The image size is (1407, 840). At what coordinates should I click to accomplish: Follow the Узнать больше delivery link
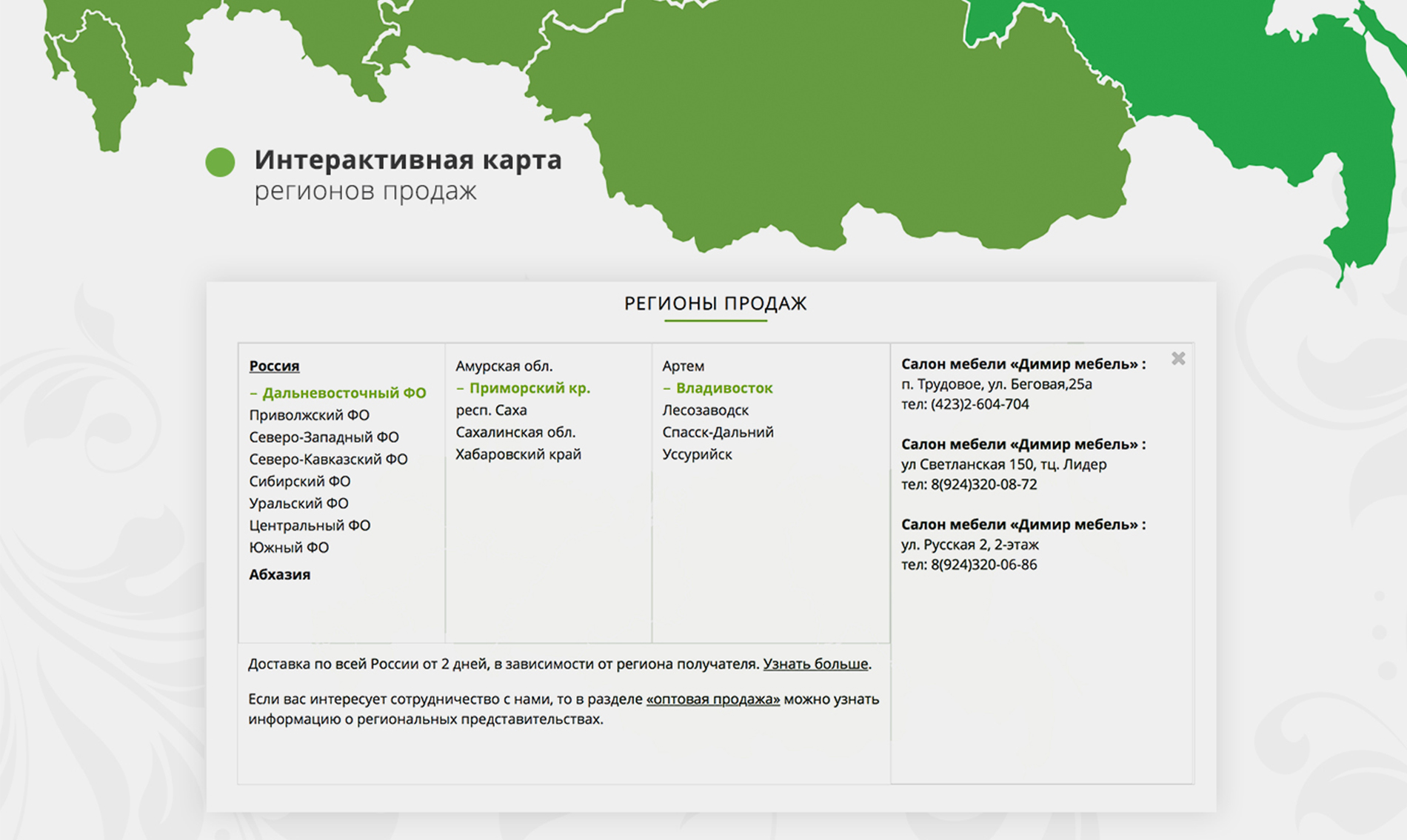pyautogui.click(x=815, y=664)
